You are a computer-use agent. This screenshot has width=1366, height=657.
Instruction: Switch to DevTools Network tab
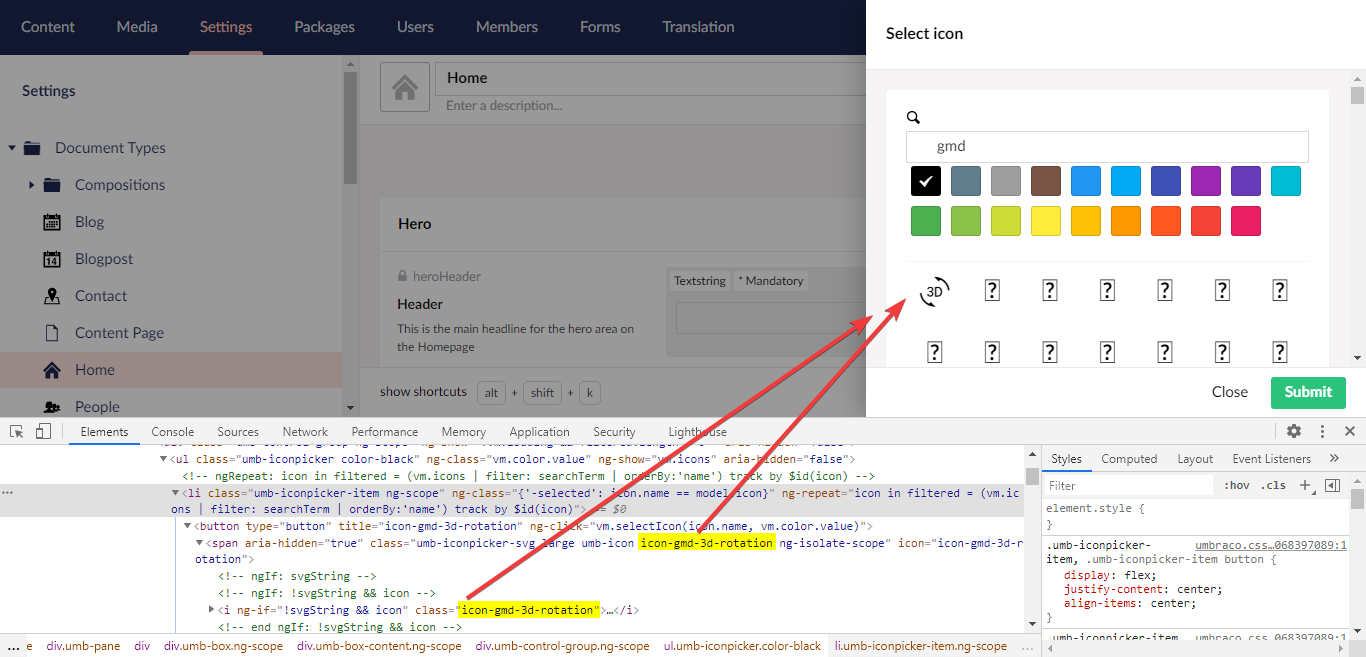point(305,432)
